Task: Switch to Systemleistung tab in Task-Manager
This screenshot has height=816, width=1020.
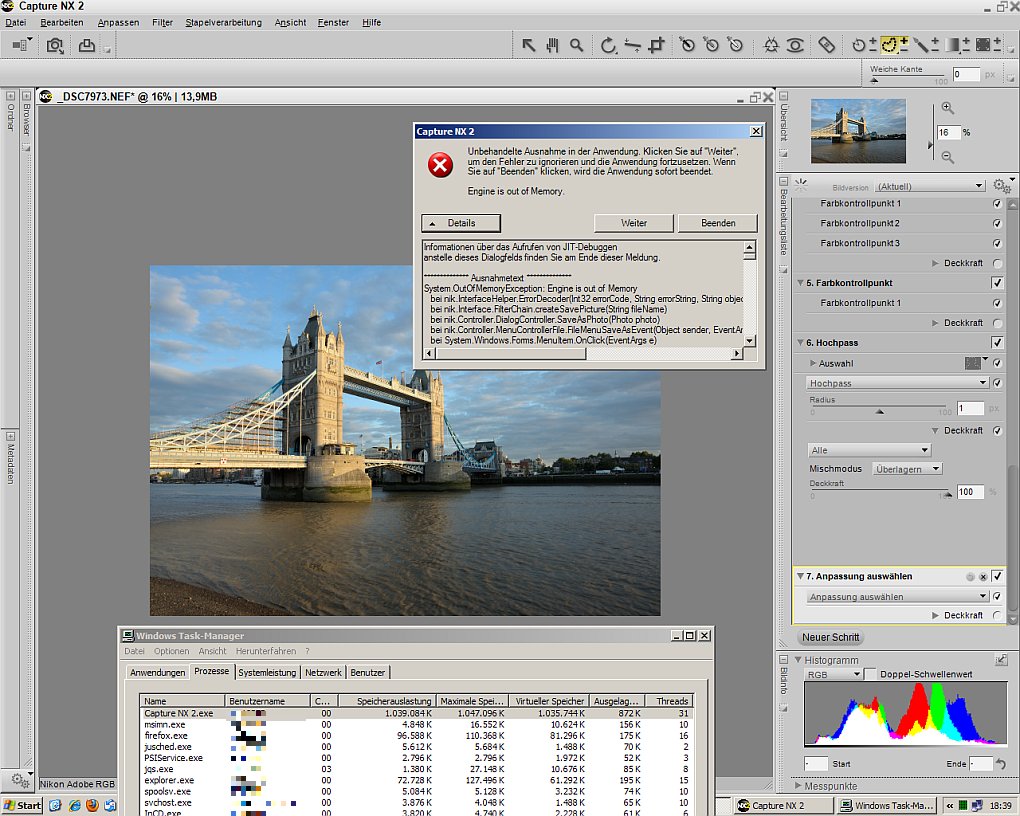Action: (267, 672)
